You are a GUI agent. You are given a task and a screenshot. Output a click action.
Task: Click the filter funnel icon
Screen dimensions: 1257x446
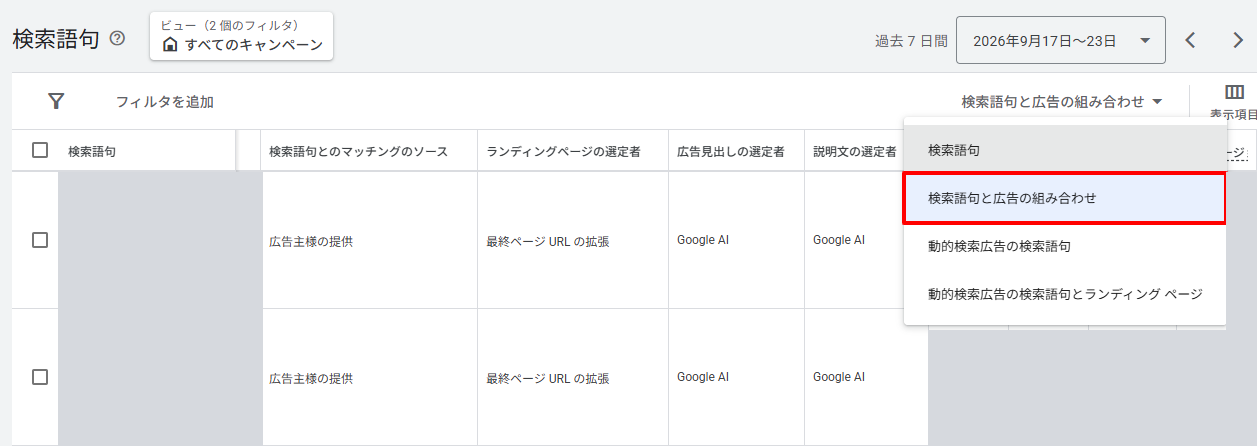pyautogui.click(x=57, y=101)
